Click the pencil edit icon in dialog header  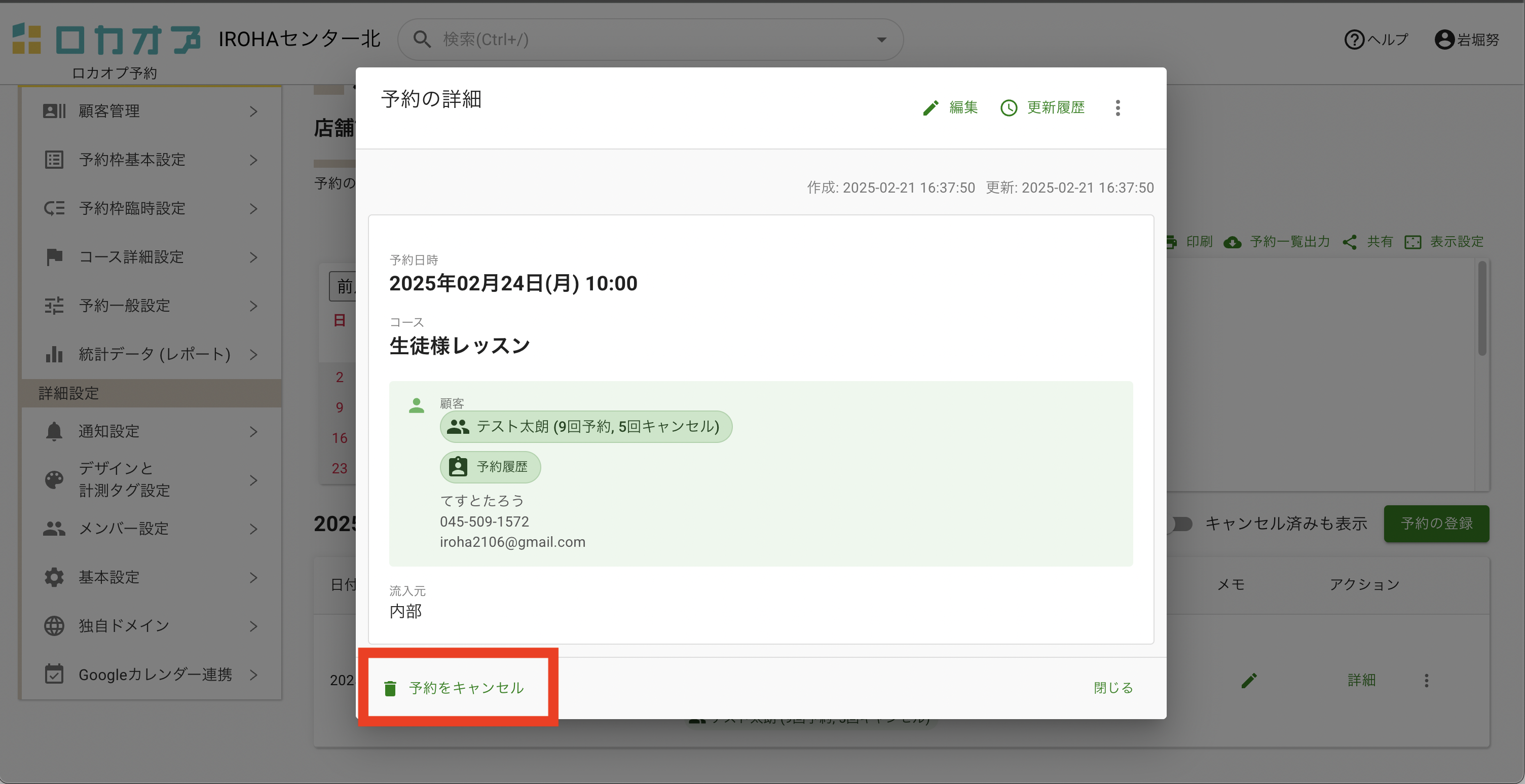pos(931,108)
